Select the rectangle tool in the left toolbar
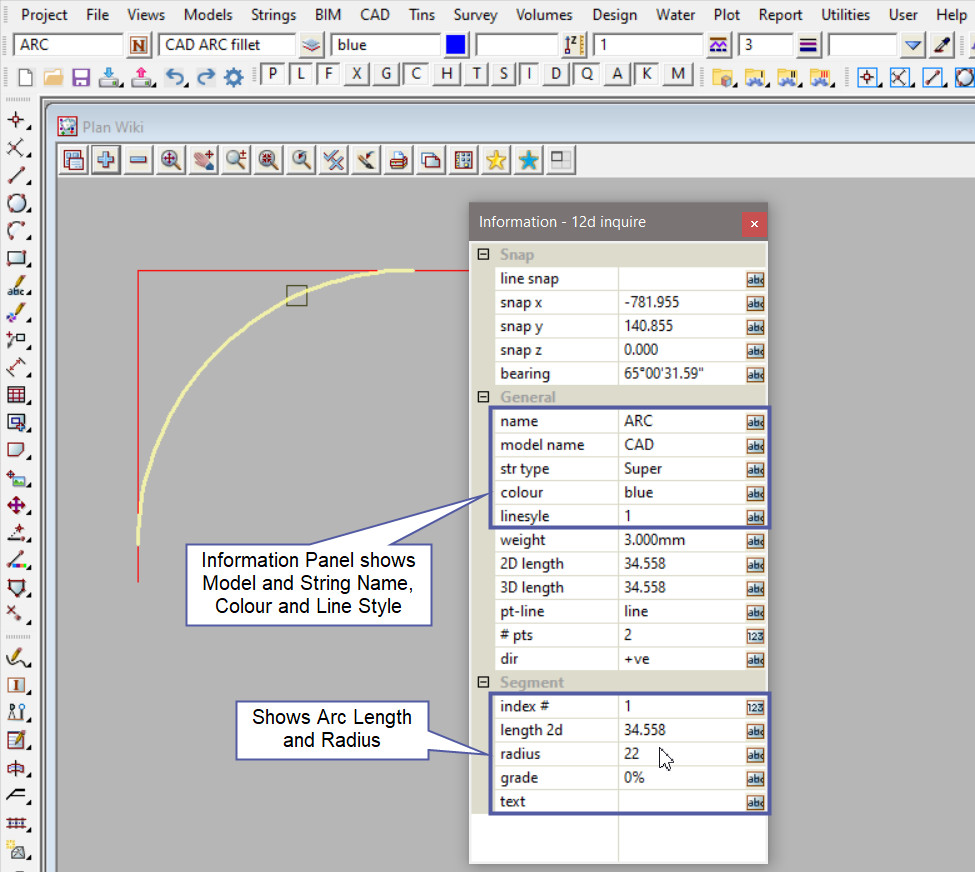Screen dimensions: 975x872 tap(17, 258)
